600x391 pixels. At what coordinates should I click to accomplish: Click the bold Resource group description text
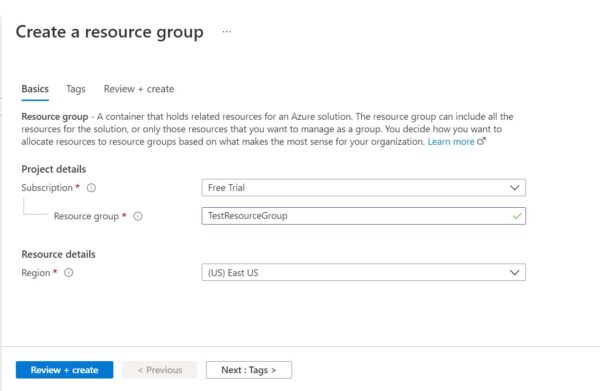(x=55, y=117)
